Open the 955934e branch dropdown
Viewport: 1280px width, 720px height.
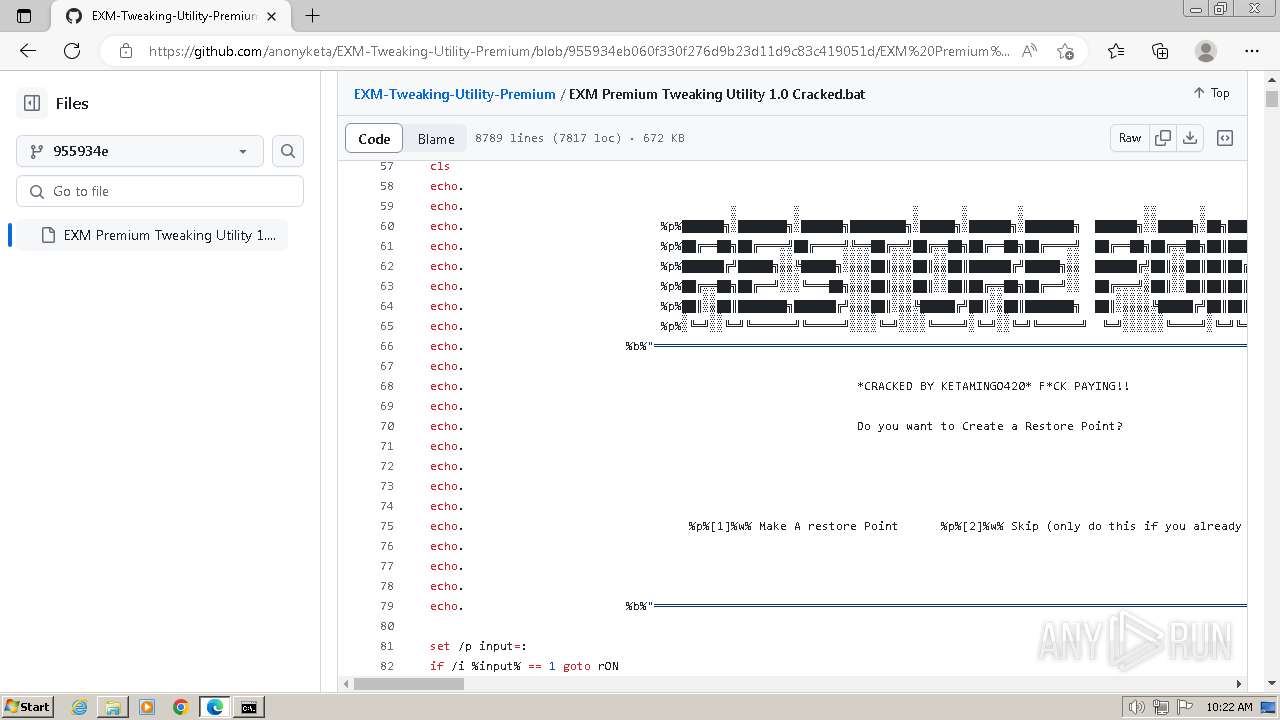[140, 151]
